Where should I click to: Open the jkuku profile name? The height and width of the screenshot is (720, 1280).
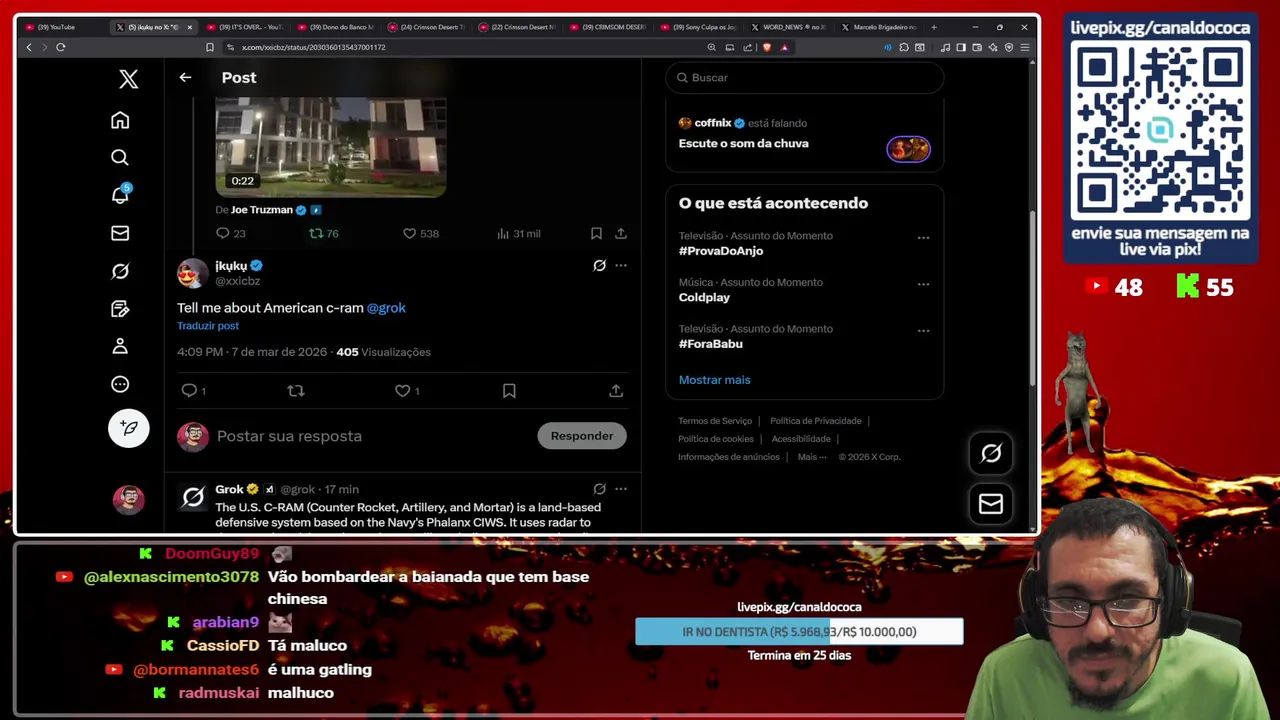231,265
